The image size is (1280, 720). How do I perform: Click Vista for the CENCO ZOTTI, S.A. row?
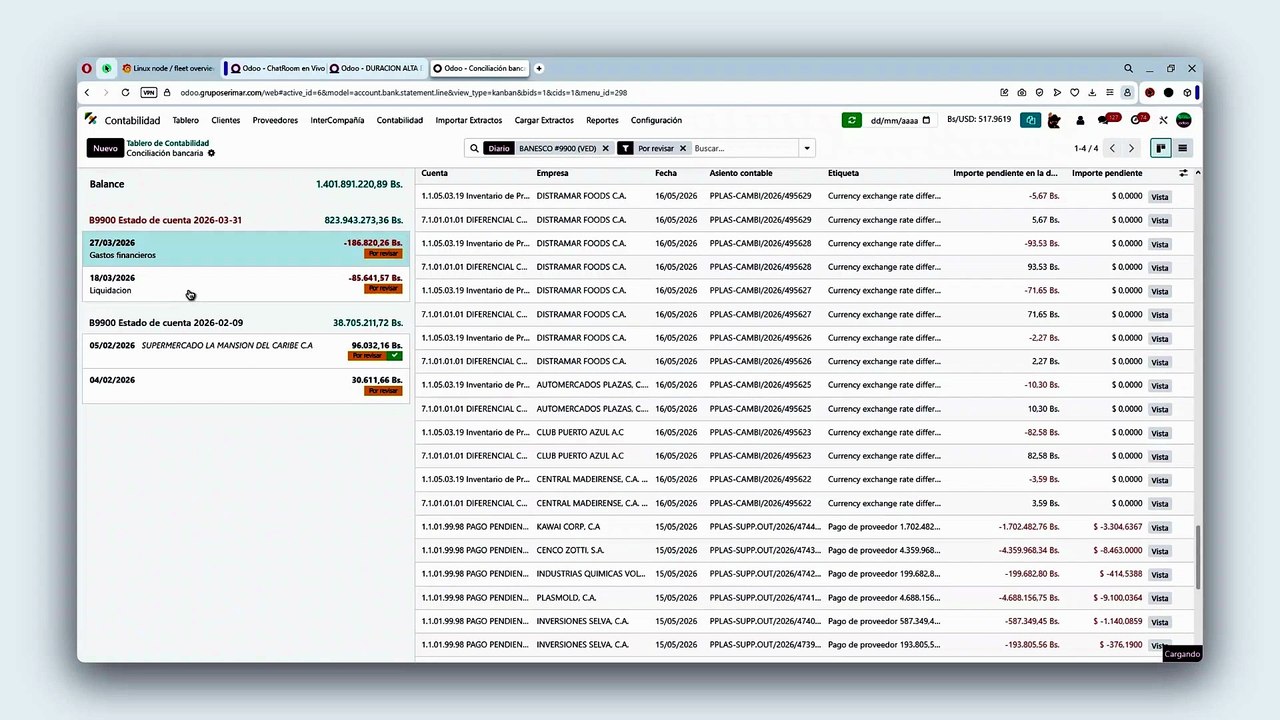point(1159,551)
